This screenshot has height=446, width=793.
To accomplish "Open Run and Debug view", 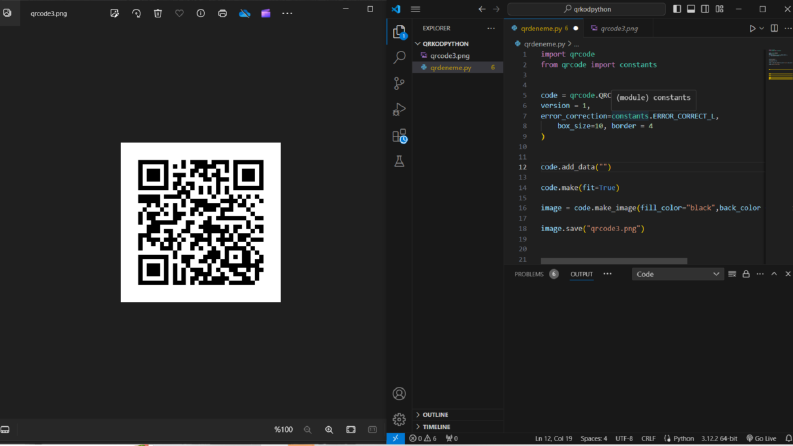I will coord(399,109).
